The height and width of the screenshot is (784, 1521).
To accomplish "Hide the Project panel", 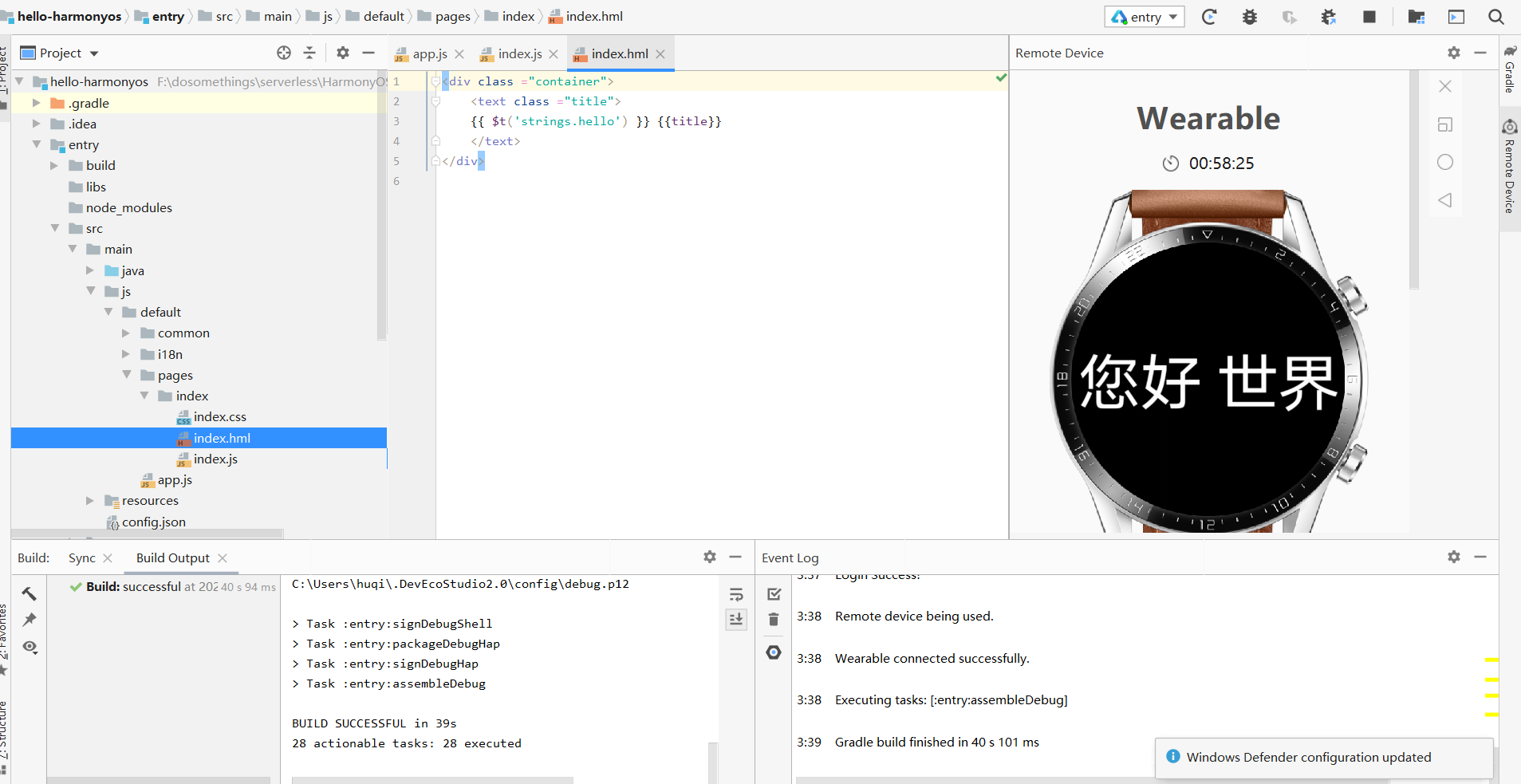I will 368,53.
